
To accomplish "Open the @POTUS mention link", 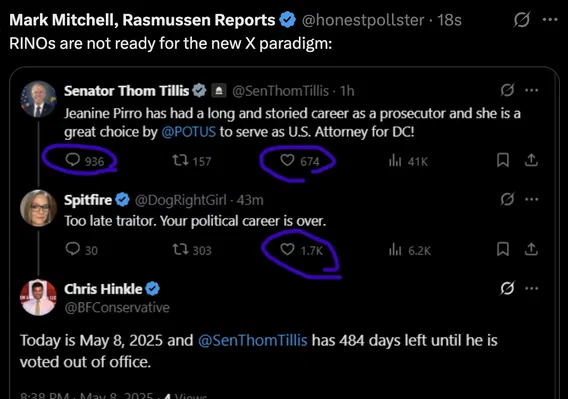I will (188, 132).
